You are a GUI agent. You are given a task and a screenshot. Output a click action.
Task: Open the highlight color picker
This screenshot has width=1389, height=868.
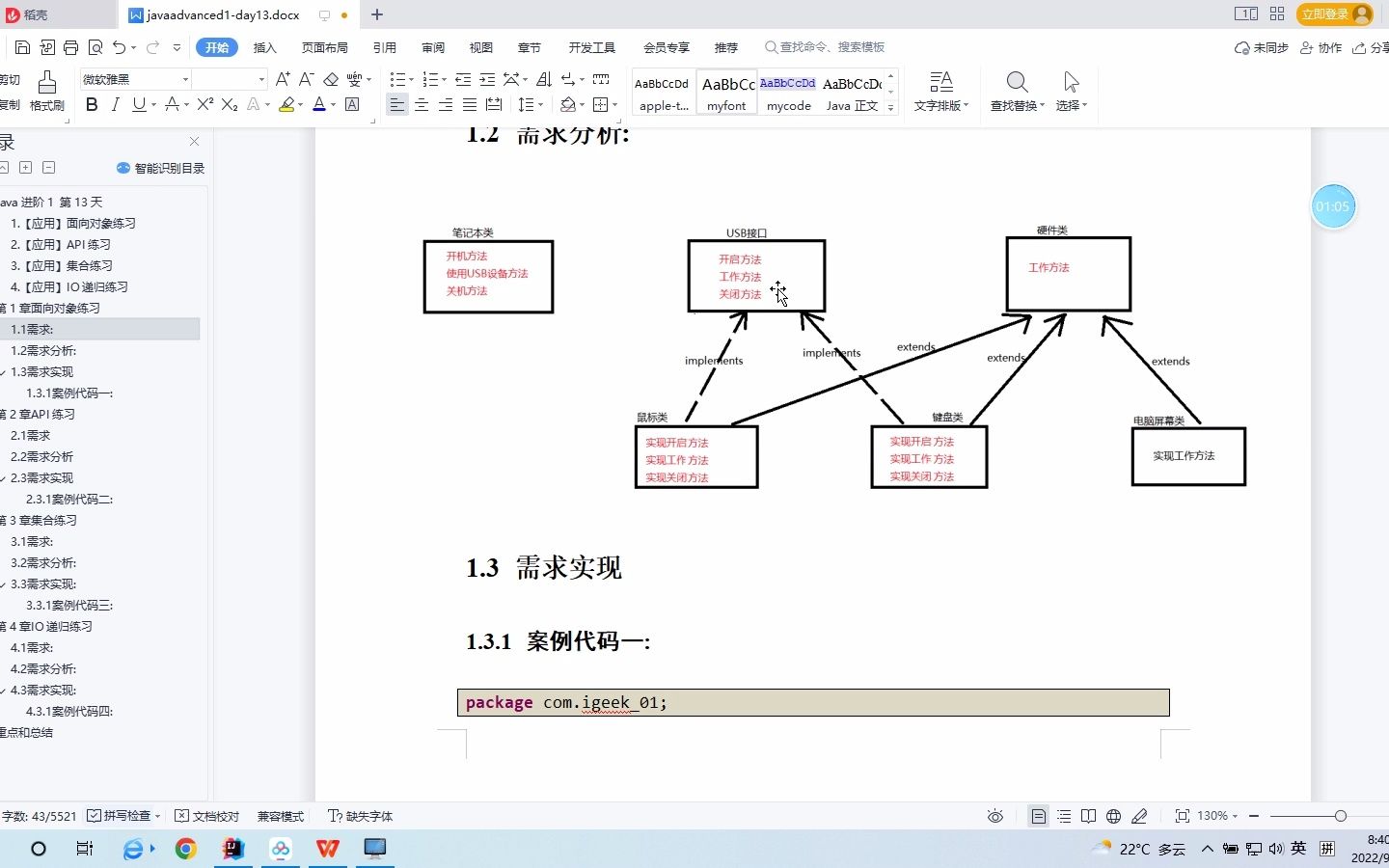300,105
